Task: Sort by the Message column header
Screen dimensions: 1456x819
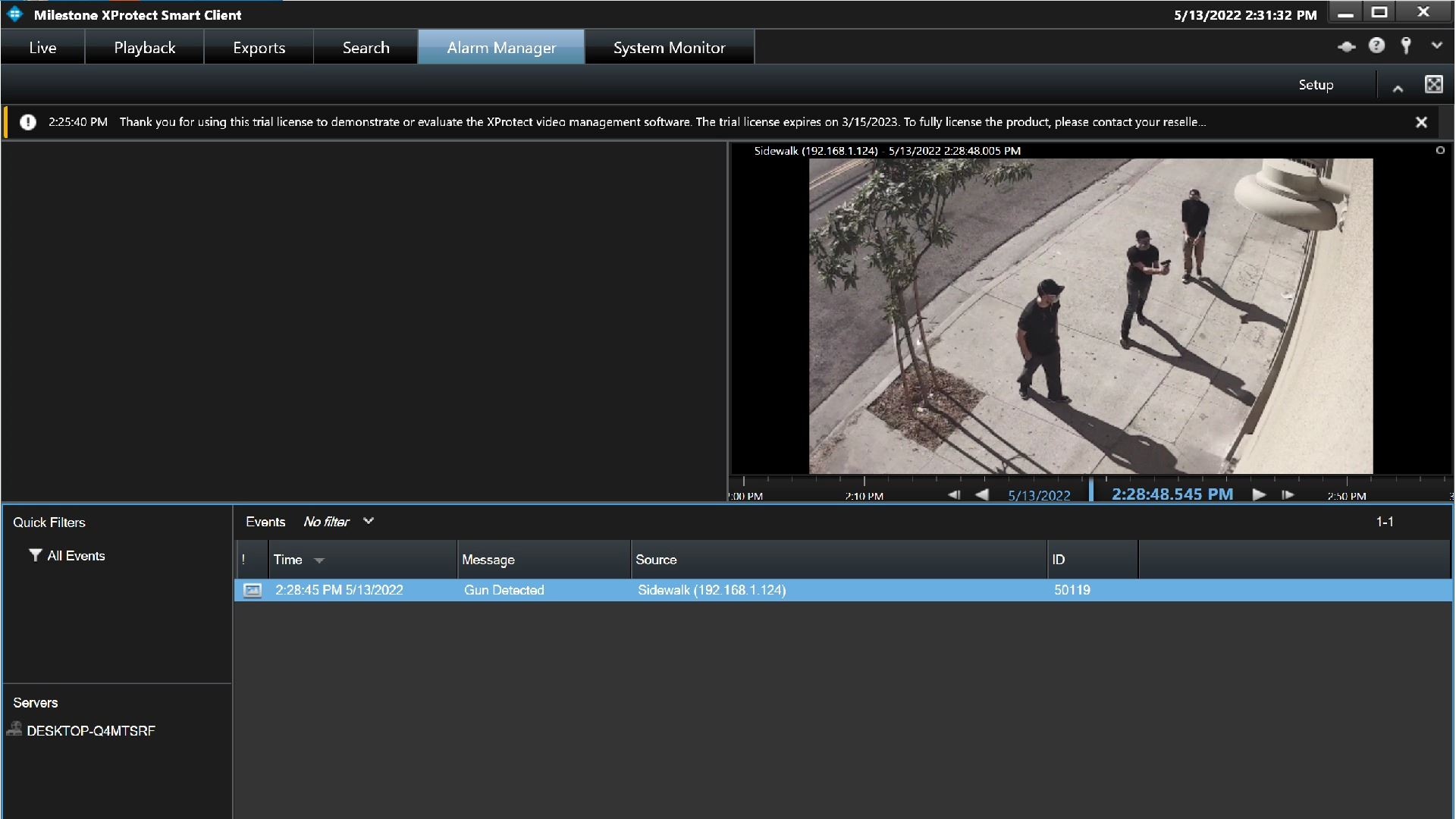Action: tap(544, 560)
